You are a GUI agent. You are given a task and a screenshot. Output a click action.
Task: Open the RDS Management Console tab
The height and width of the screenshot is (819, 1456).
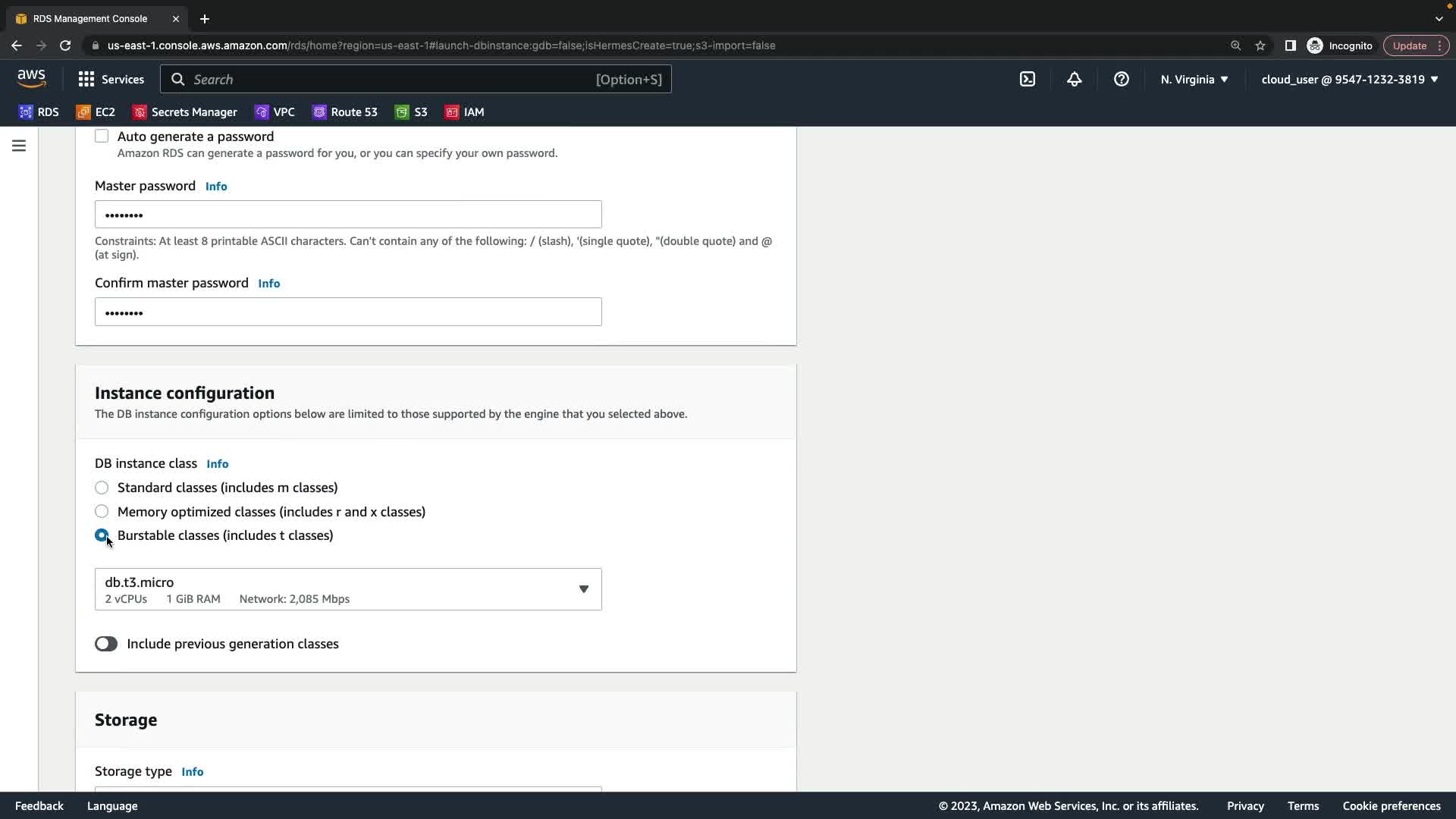pos(90,18)
